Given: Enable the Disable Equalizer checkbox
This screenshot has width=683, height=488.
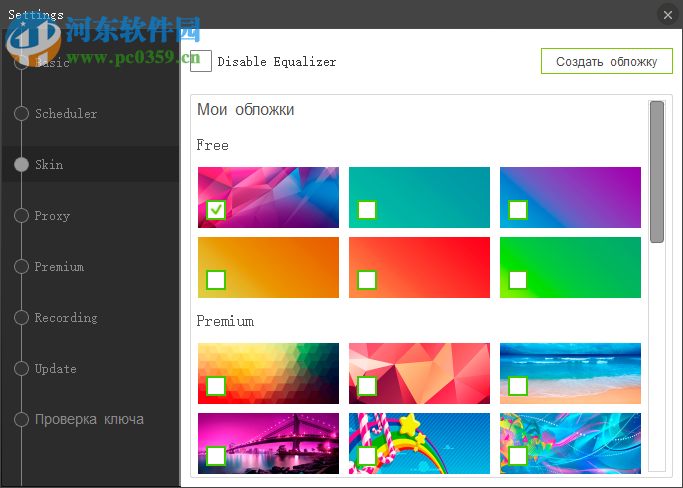Looking at the screenshot, I should (201, 61).
